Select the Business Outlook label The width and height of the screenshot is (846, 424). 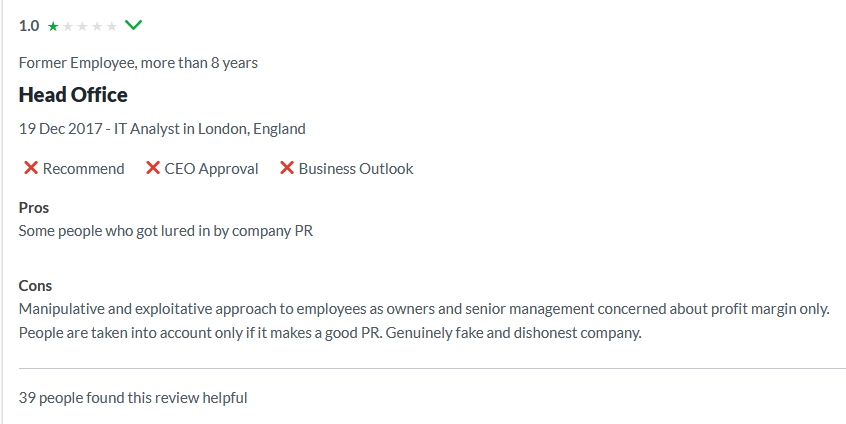click(355, 169)
